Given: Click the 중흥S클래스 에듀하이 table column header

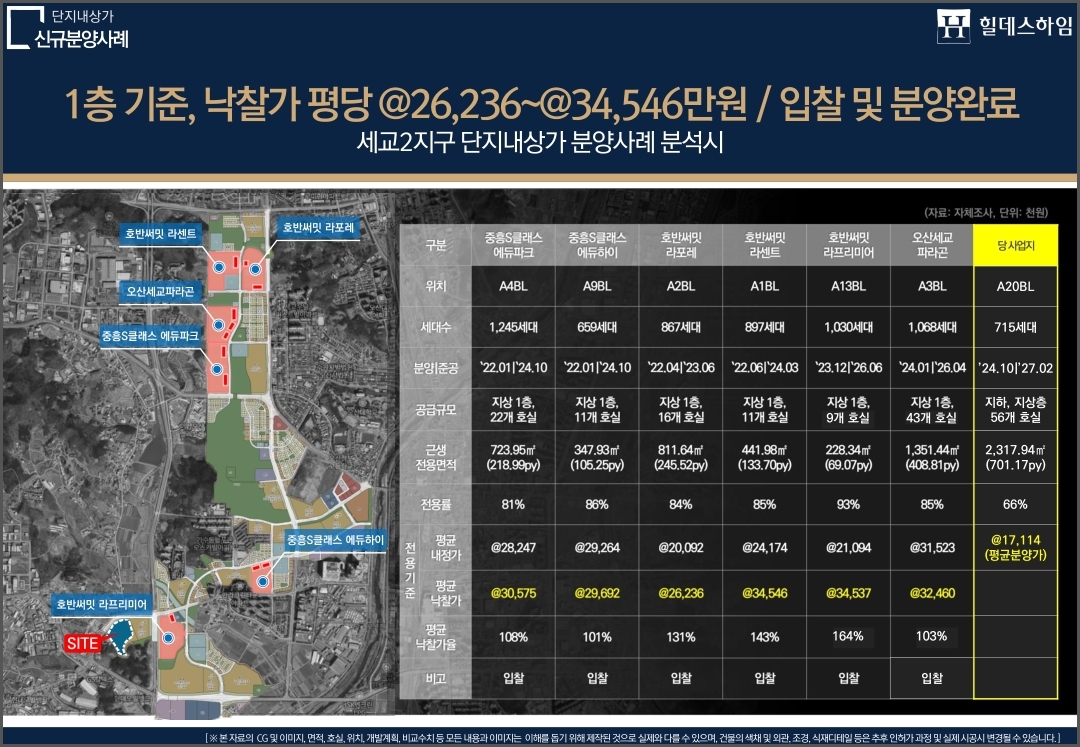Looking at the screenshot, I should [x=597, y=245].
